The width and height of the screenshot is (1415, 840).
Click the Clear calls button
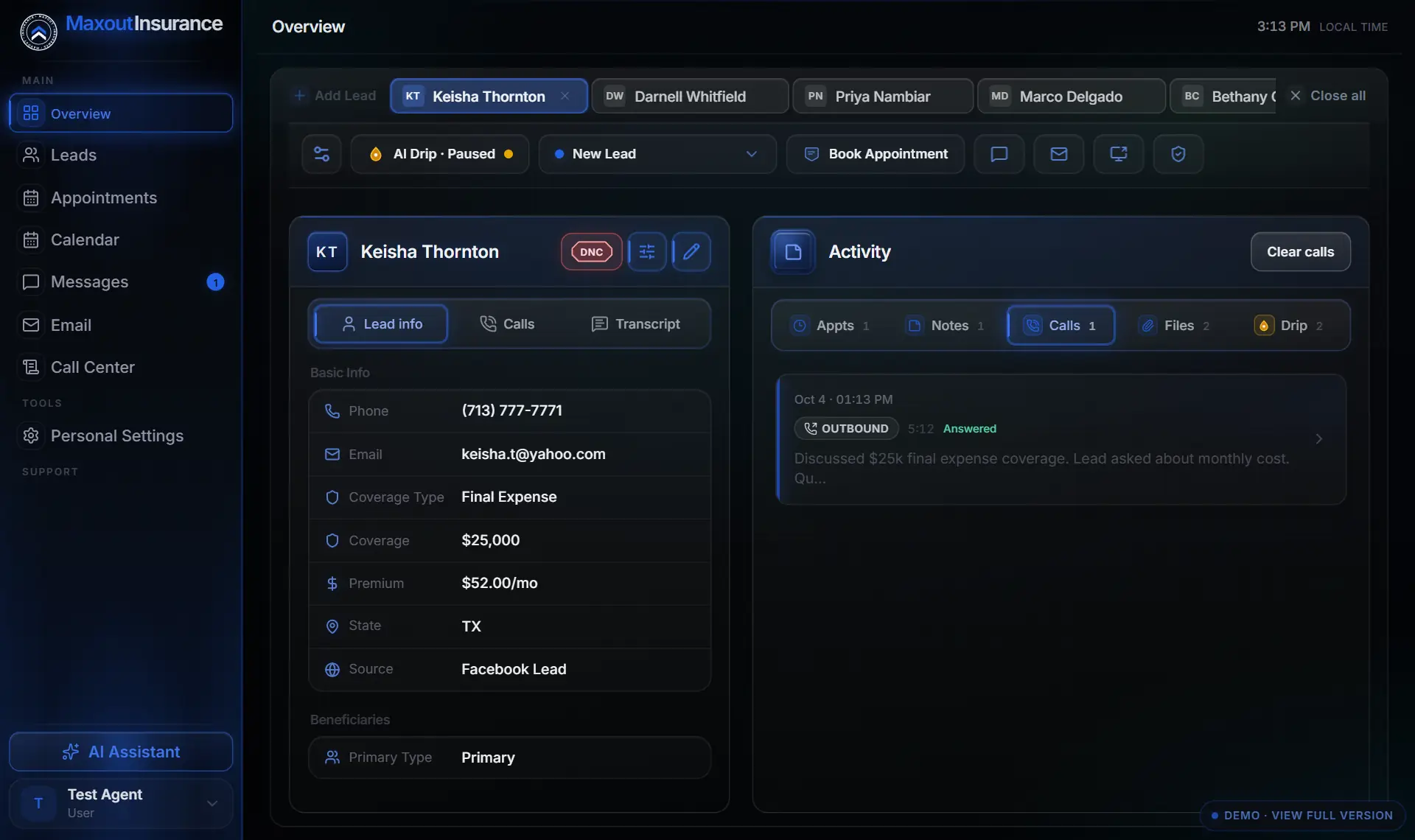tap(1300, 252)
